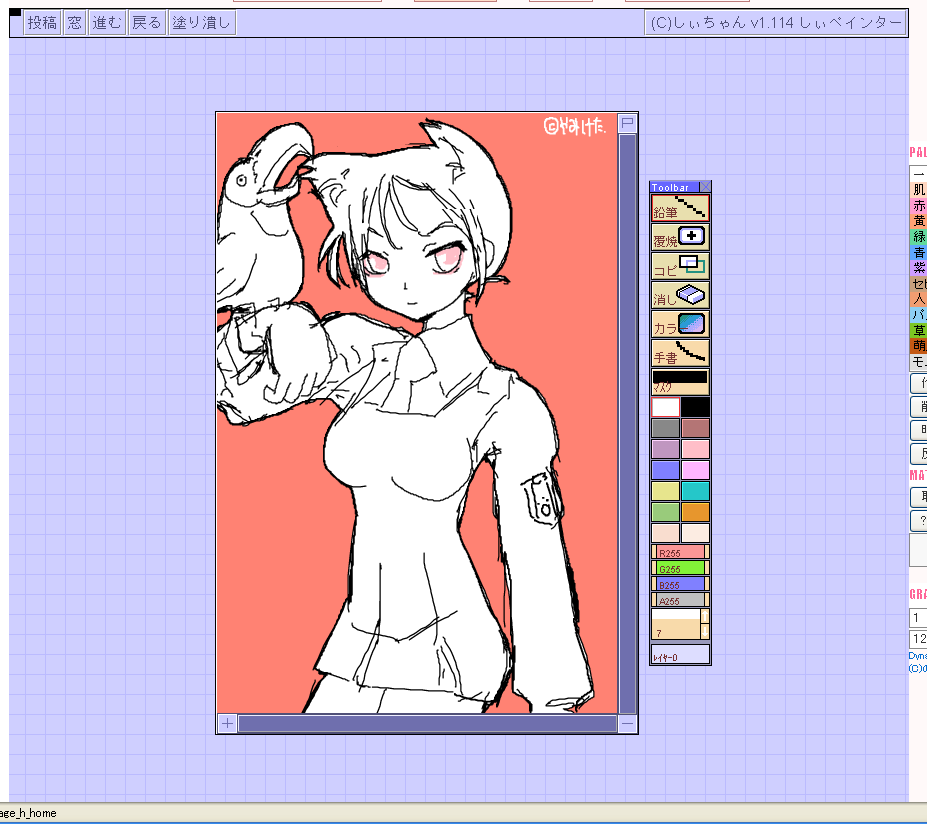Click the A255 alpha slider
The width and height of the screenshot is (927, 824).
point(680,600)
